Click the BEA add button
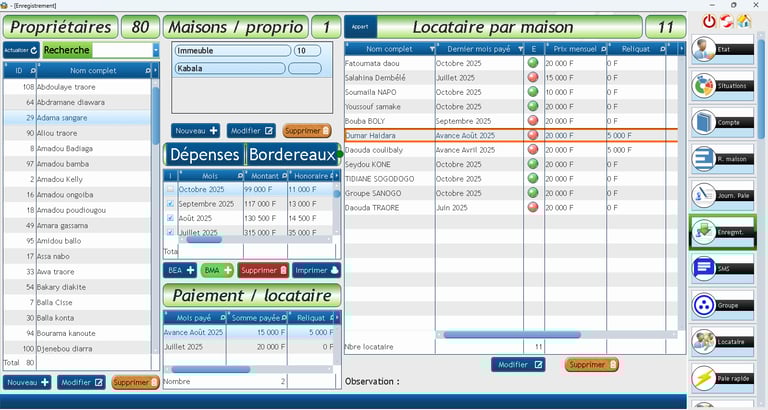The image size is (768, 410). point(180,270)
